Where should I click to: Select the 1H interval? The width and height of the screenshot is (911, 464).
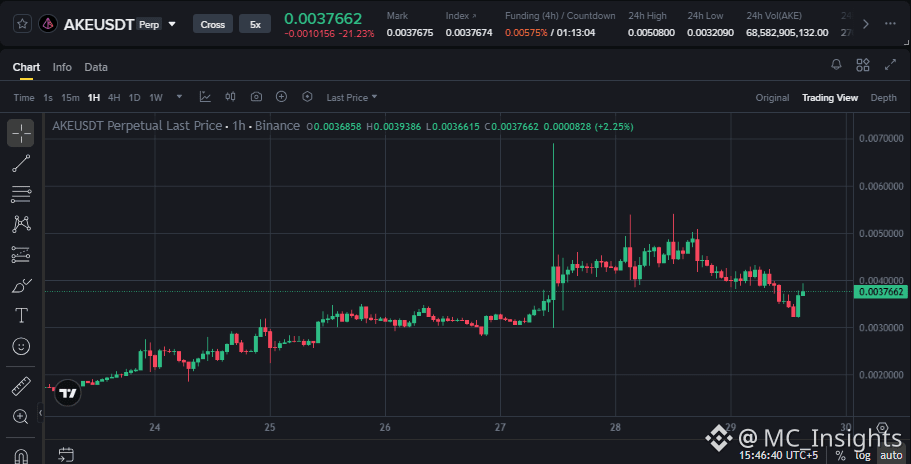pos(94,98)
